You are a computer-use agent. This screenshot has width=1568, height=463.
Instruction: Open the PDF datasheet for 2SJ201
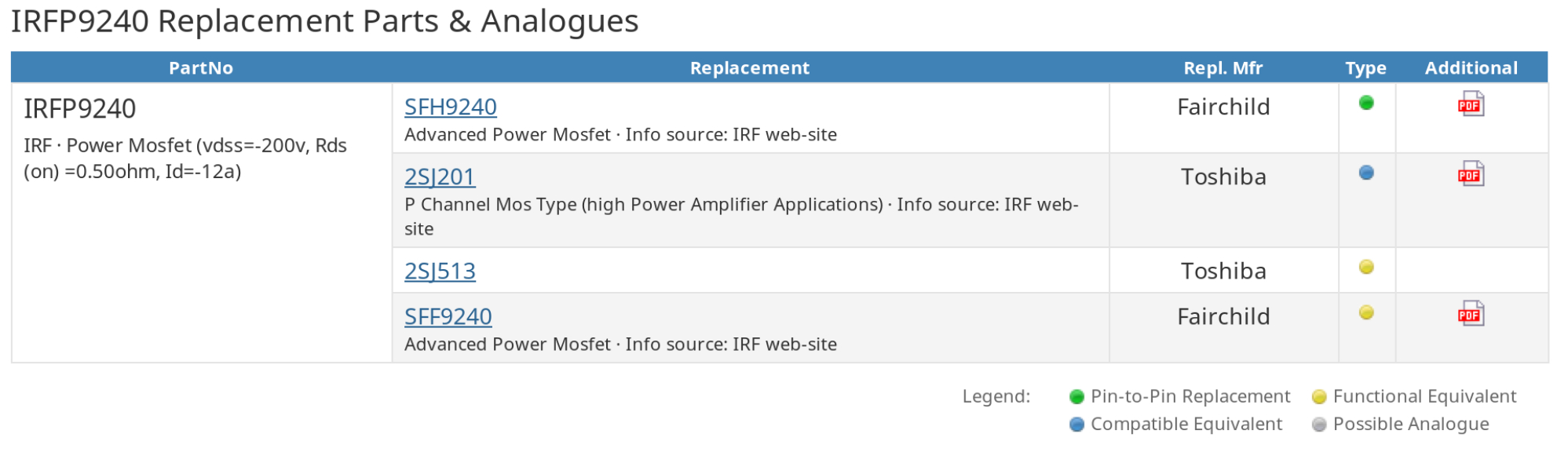click(1471, 173)
